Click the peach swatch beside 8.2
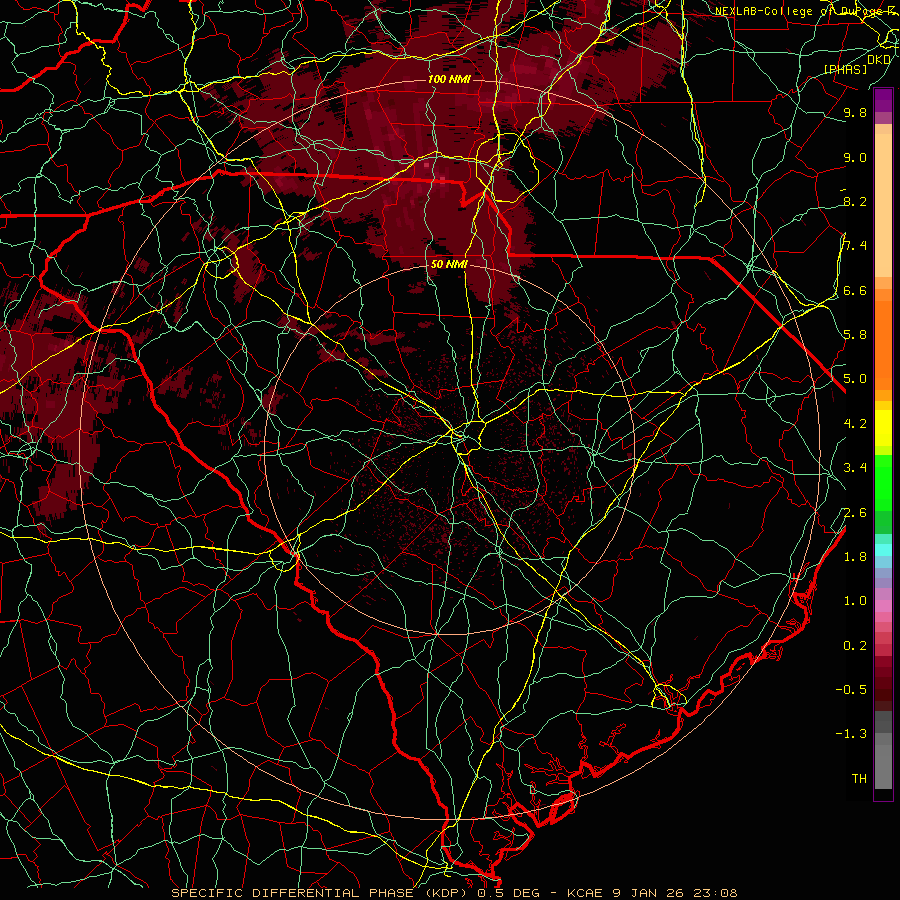Viewport: 900px width, 900px height. pyautogui.click(x=883, y=205)
